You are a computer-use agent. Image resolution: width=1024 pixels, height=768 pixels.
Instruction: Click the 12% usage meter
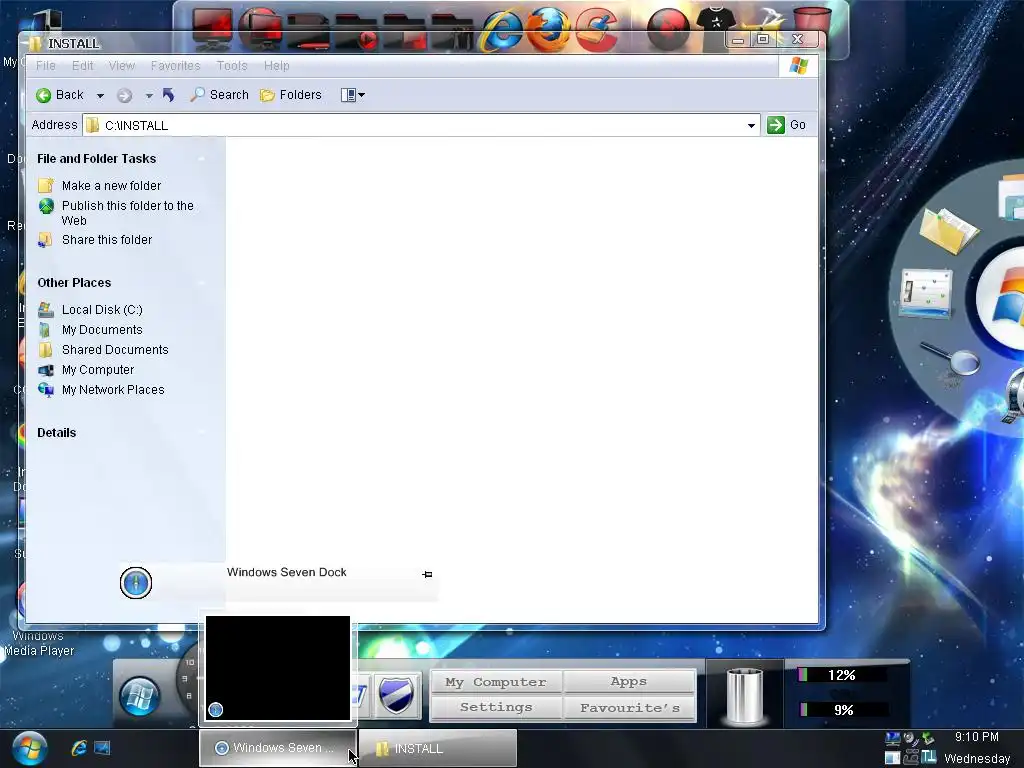(842, 675)
